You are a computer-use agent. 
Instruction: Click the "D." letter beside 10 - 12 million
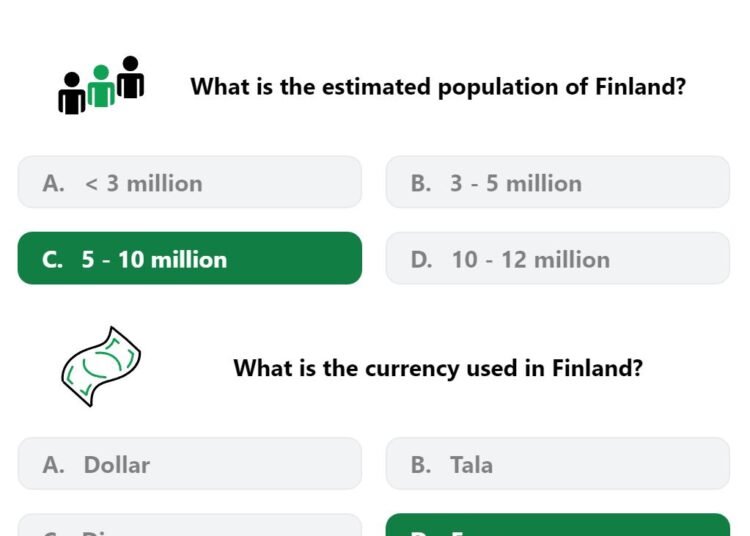pyautogui.click(x=421, y=260)
